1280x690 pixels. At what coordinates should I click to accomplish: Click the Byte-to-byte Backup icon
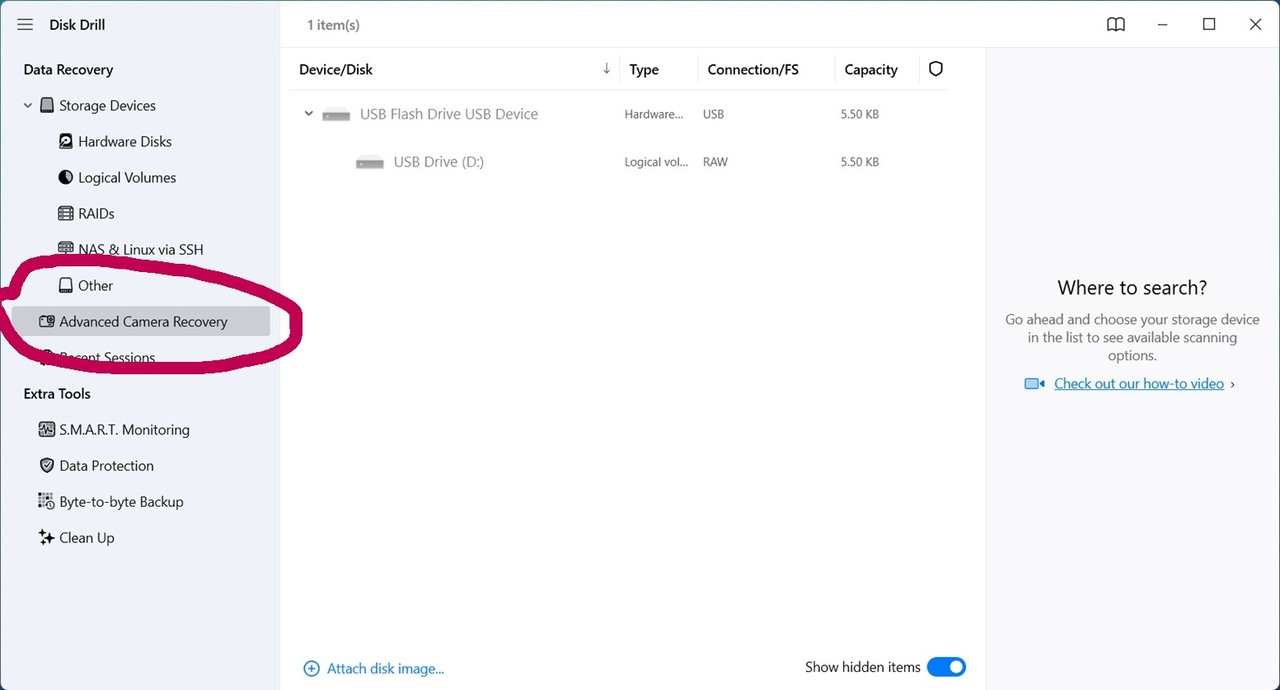(x=47, y=501)
